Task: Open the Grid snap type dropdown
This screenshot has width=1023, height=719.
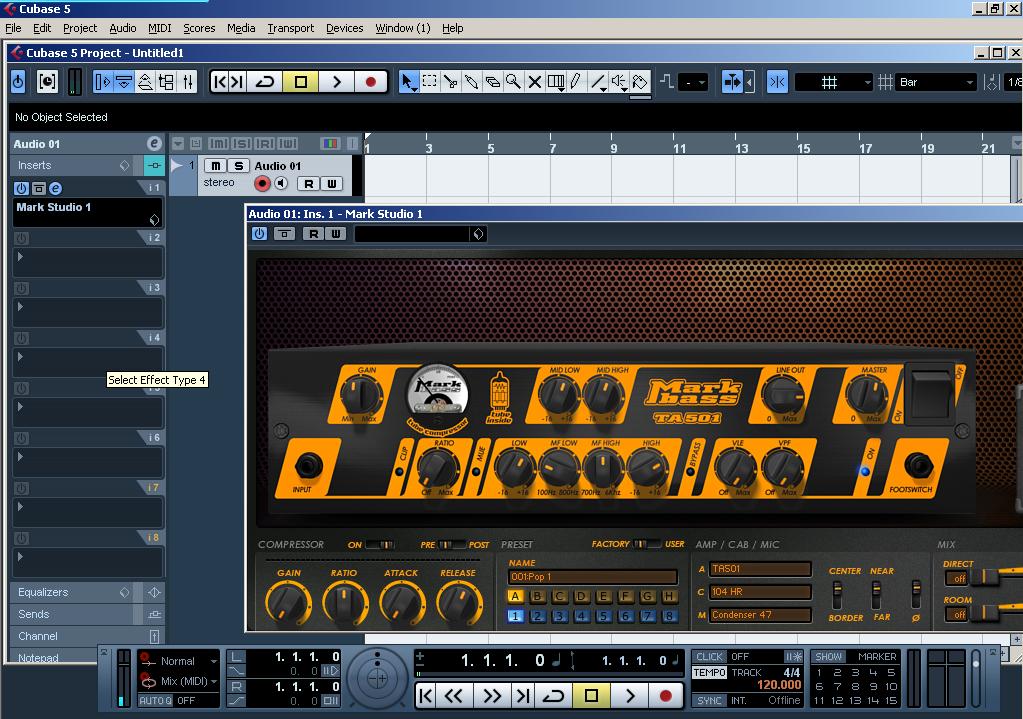Action: coord(834,82)
